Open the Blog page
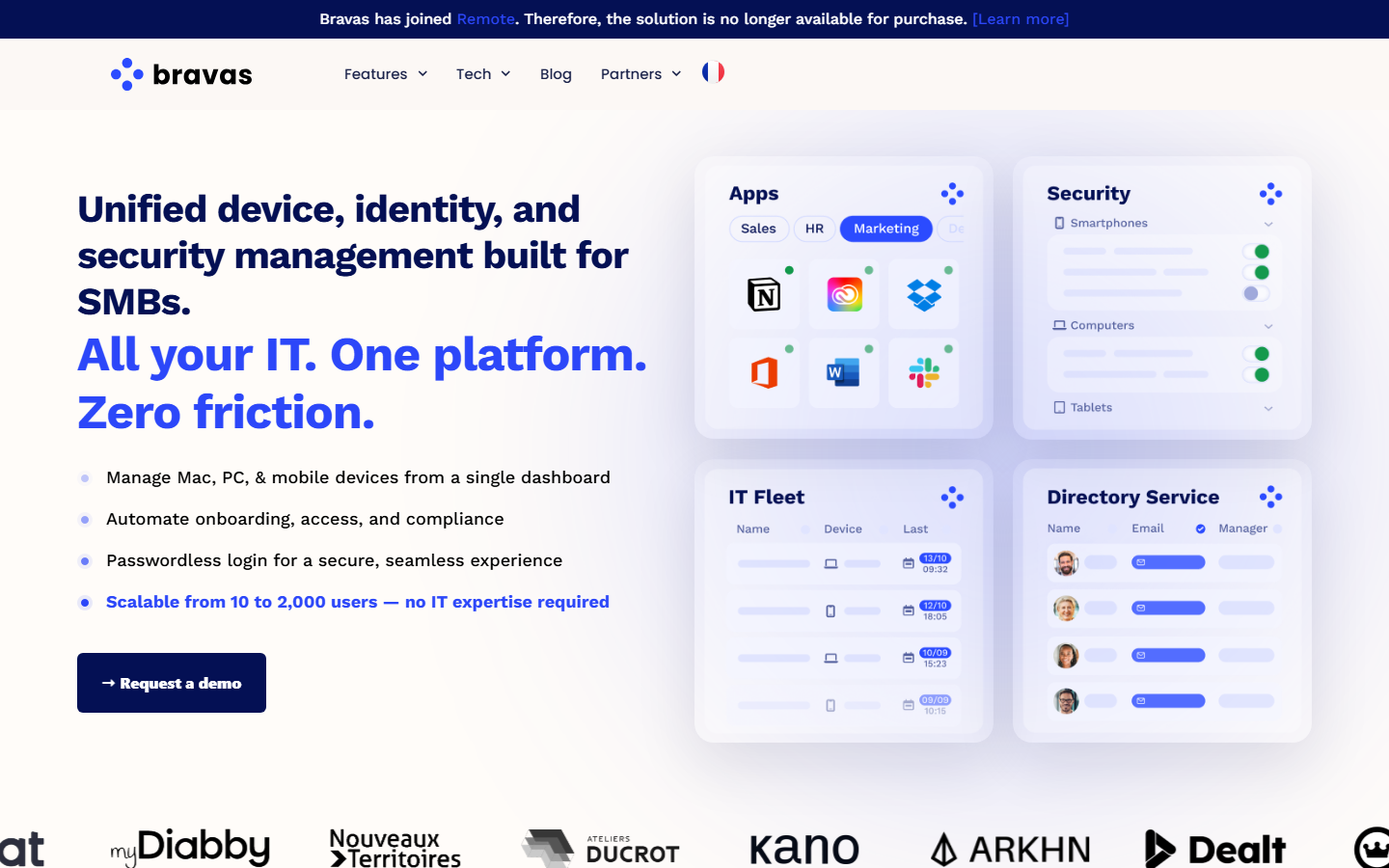 556,74
